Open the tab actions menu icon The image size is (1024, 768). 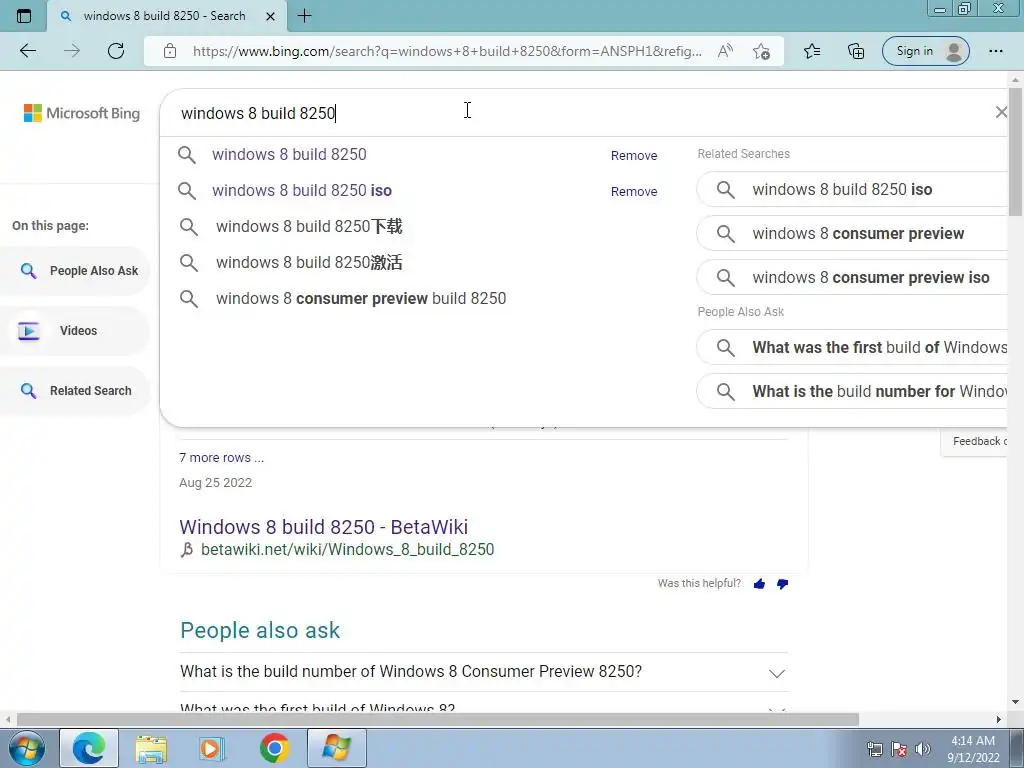tap(24, 16)
